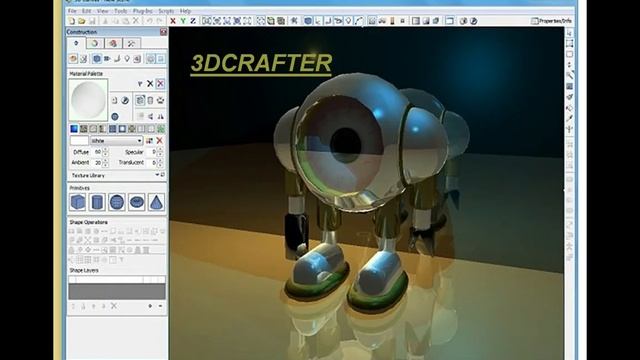The image size is (640, 360).
Task: Close the Construction panel
Action: 163,32
